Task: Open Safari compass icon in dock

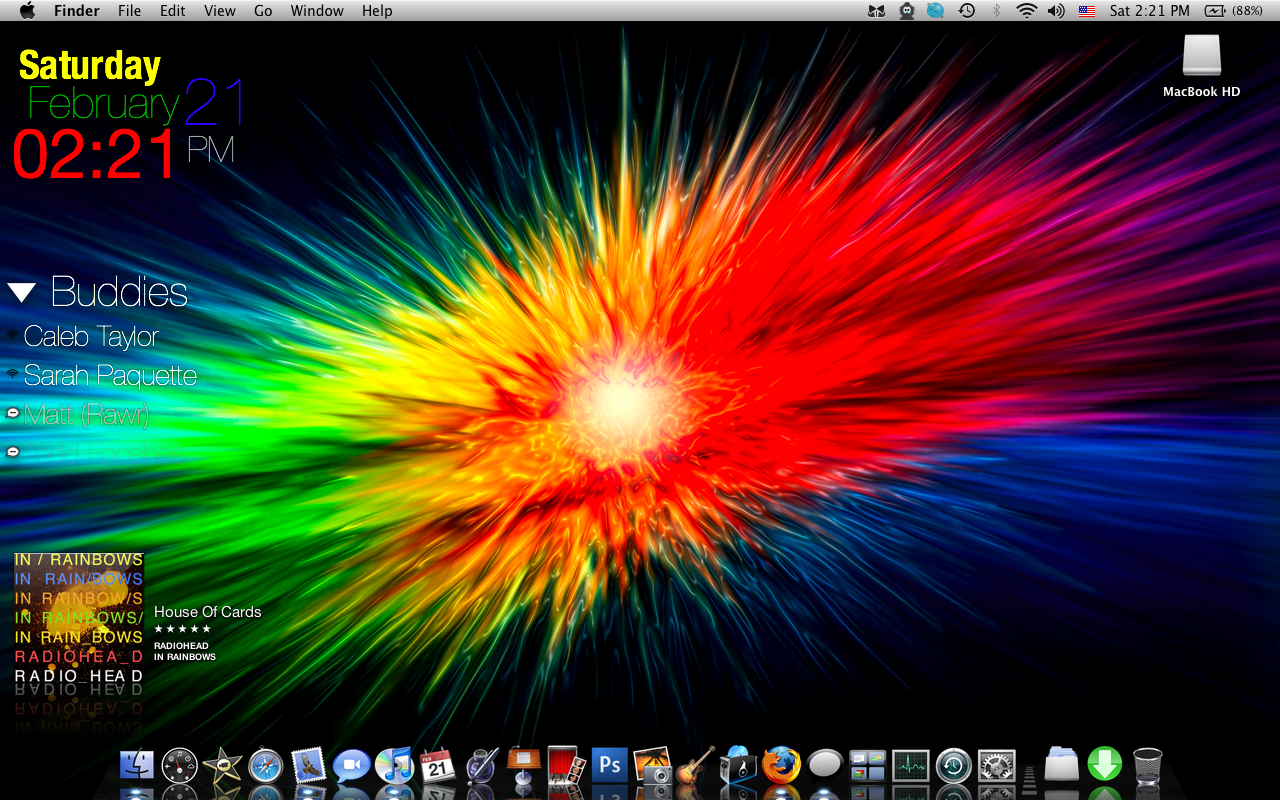Action: (266, 766)
